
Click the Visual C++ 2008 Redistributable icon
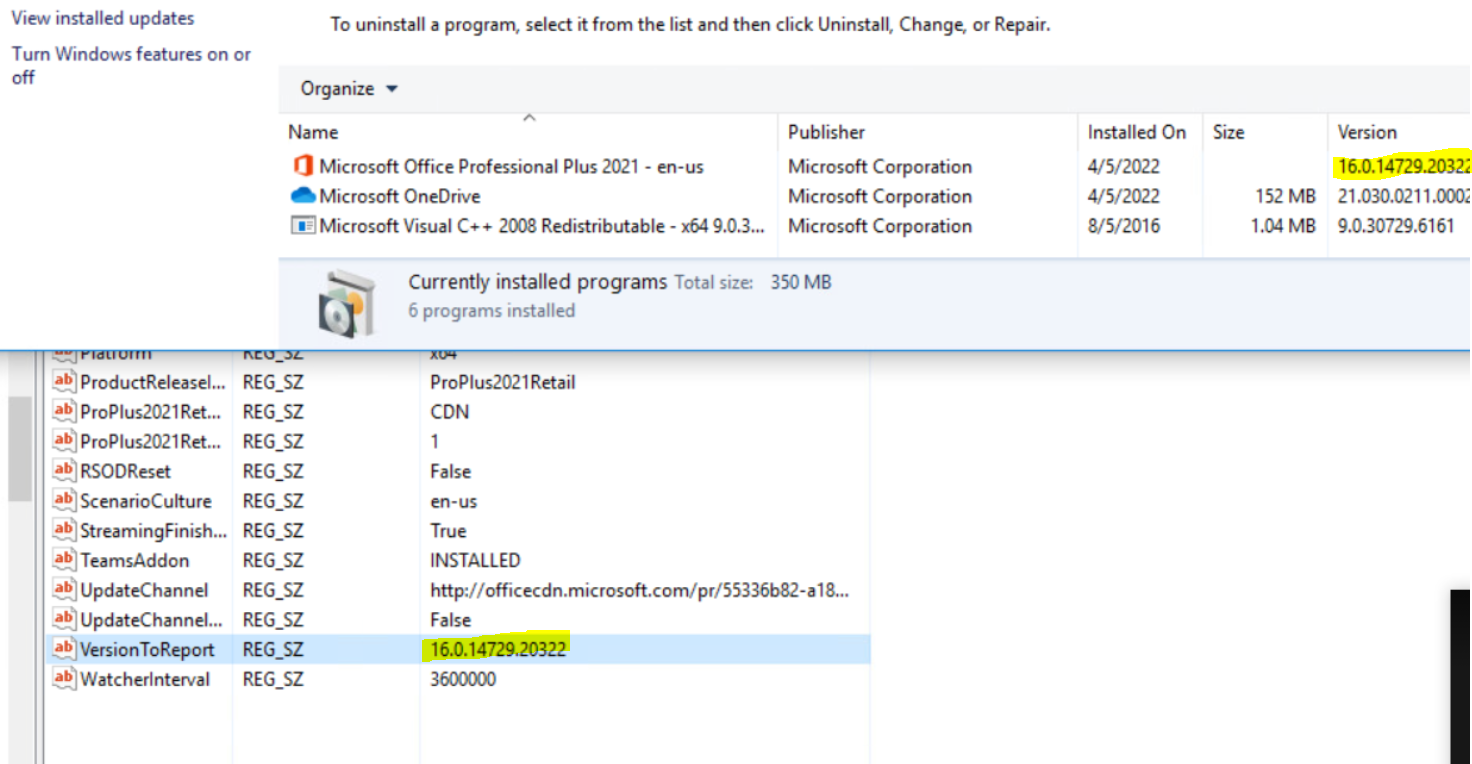coord(303,226)
